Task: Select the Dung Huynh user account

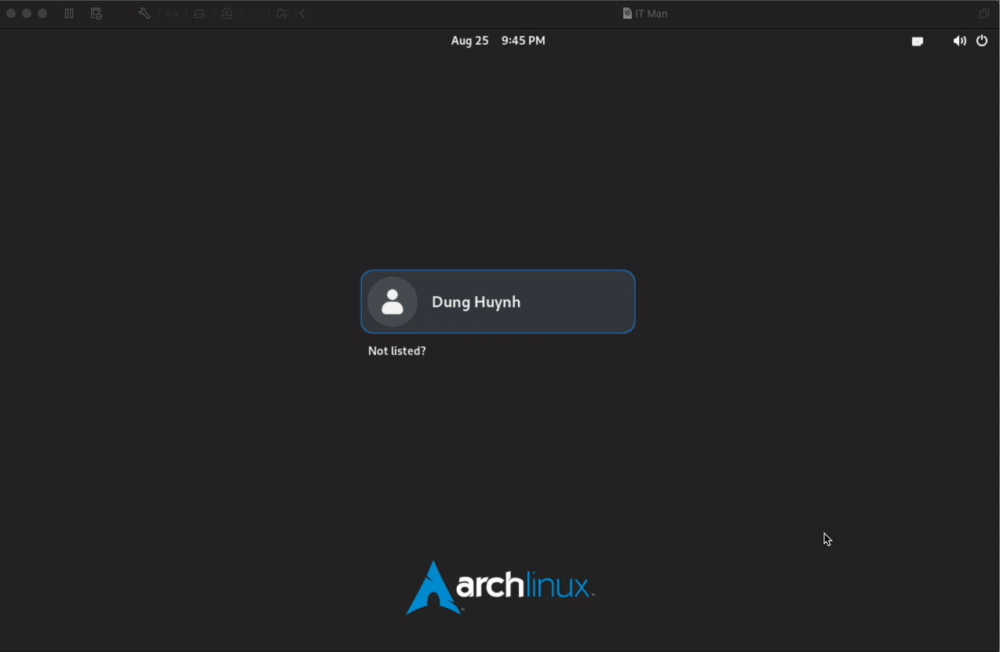Action: (497, 301)
